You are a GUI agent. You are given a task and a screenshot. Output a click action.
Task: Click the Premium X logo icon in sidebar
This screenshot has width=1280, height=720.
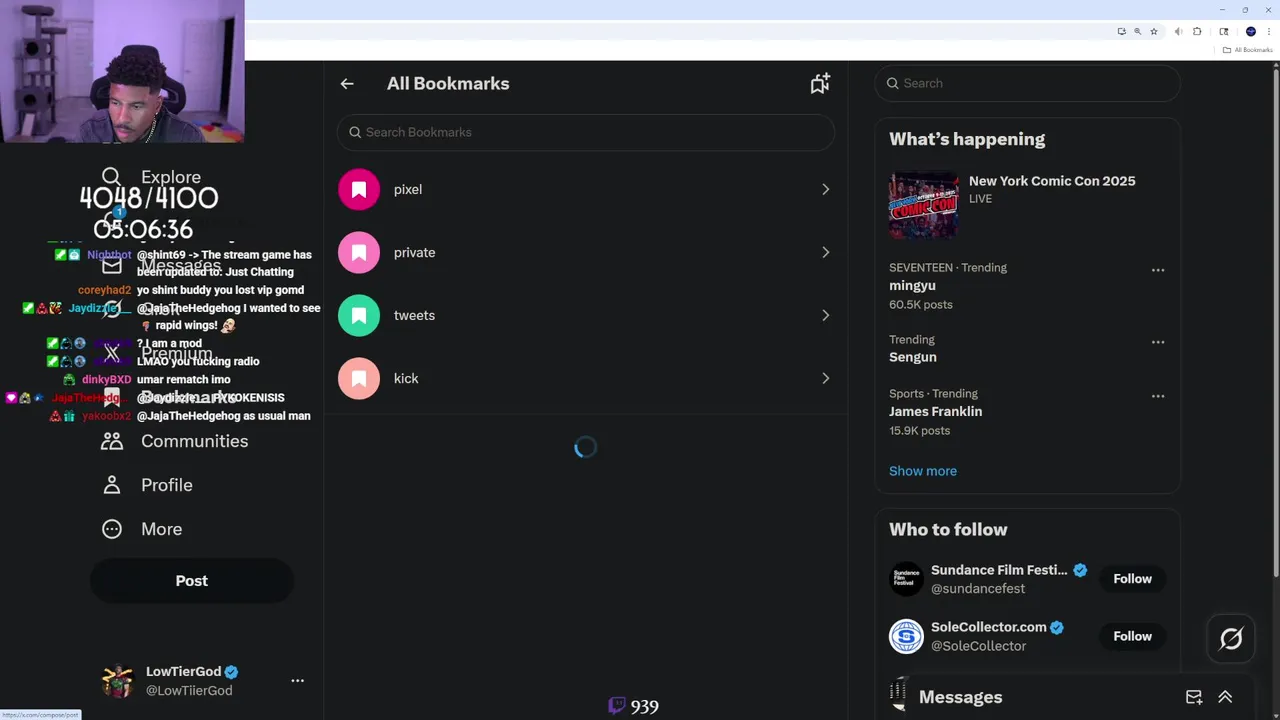pos(112,353)
